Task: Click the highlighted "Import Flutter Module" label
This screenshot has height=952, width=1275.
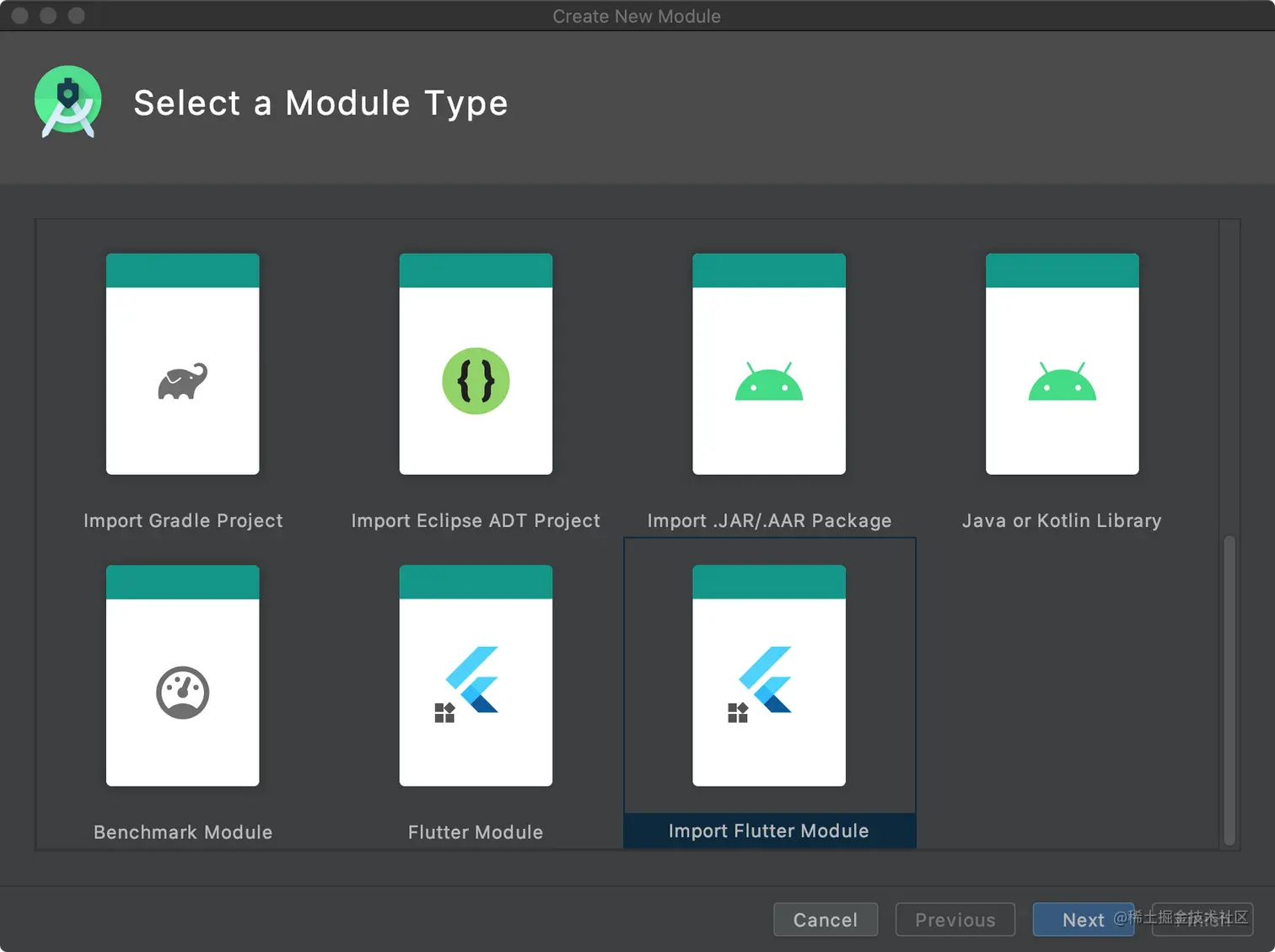Action: (x=769, y=831)
